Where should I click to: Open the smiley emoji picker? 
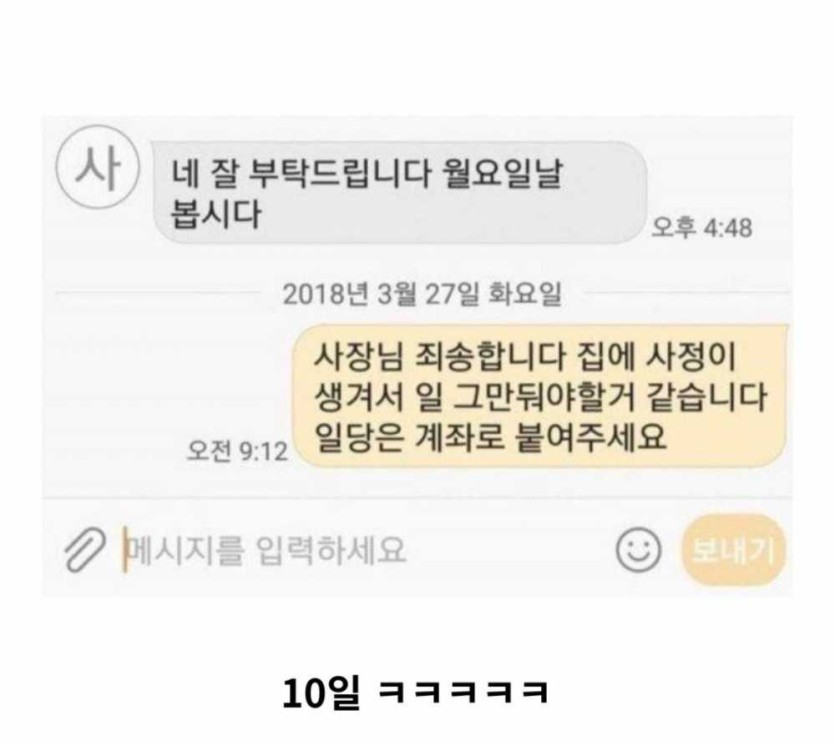click(638, 550)
